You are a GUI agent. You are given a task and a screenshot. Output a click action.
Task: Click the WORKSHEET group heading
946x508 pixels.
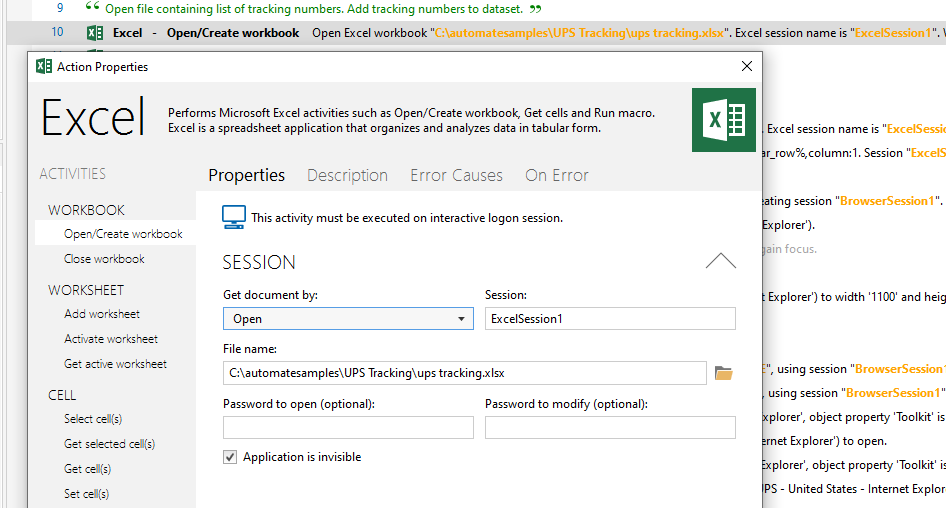(86, 290)
